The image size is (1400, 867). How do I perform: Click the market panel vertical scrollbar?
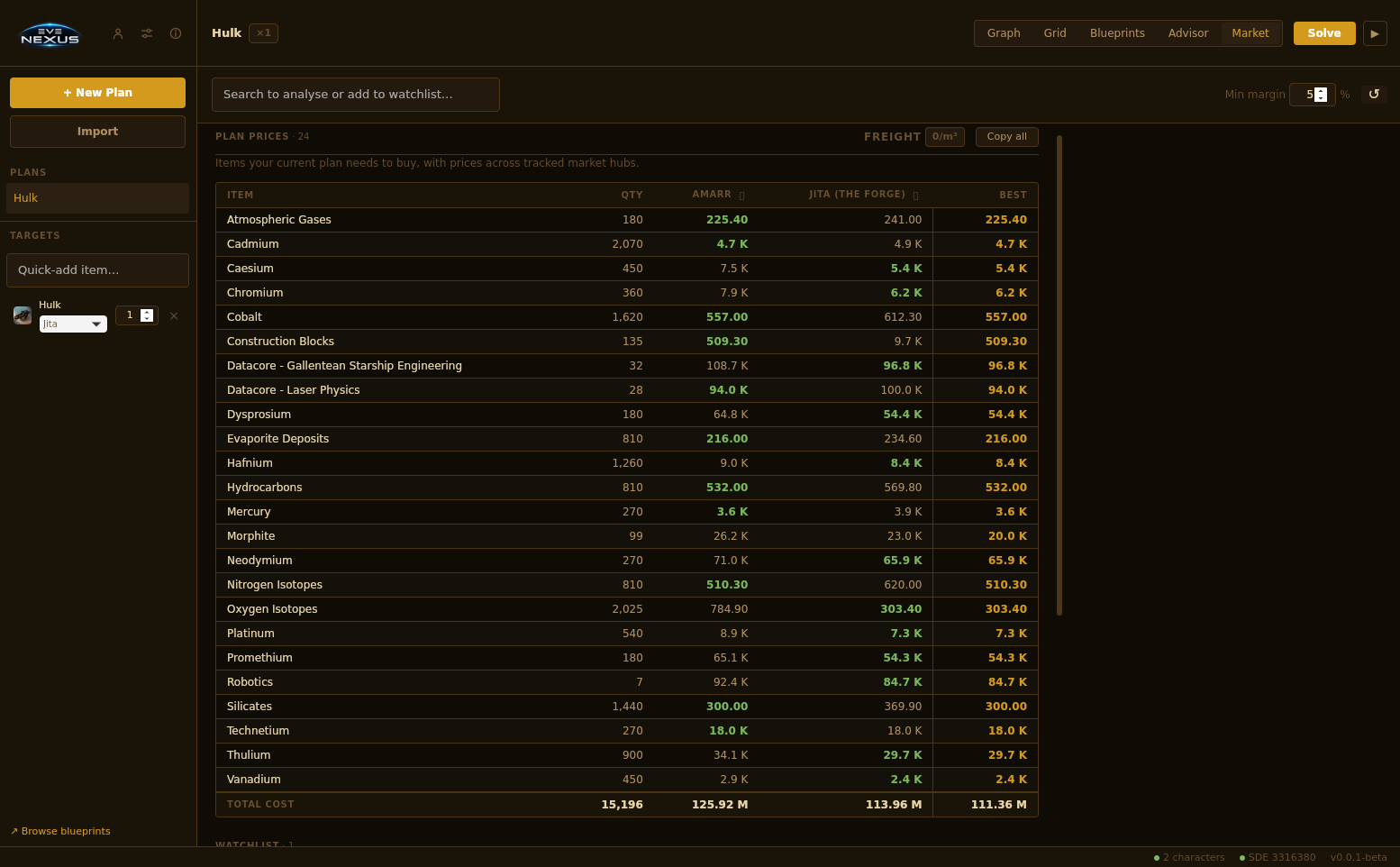point(1059,375)
